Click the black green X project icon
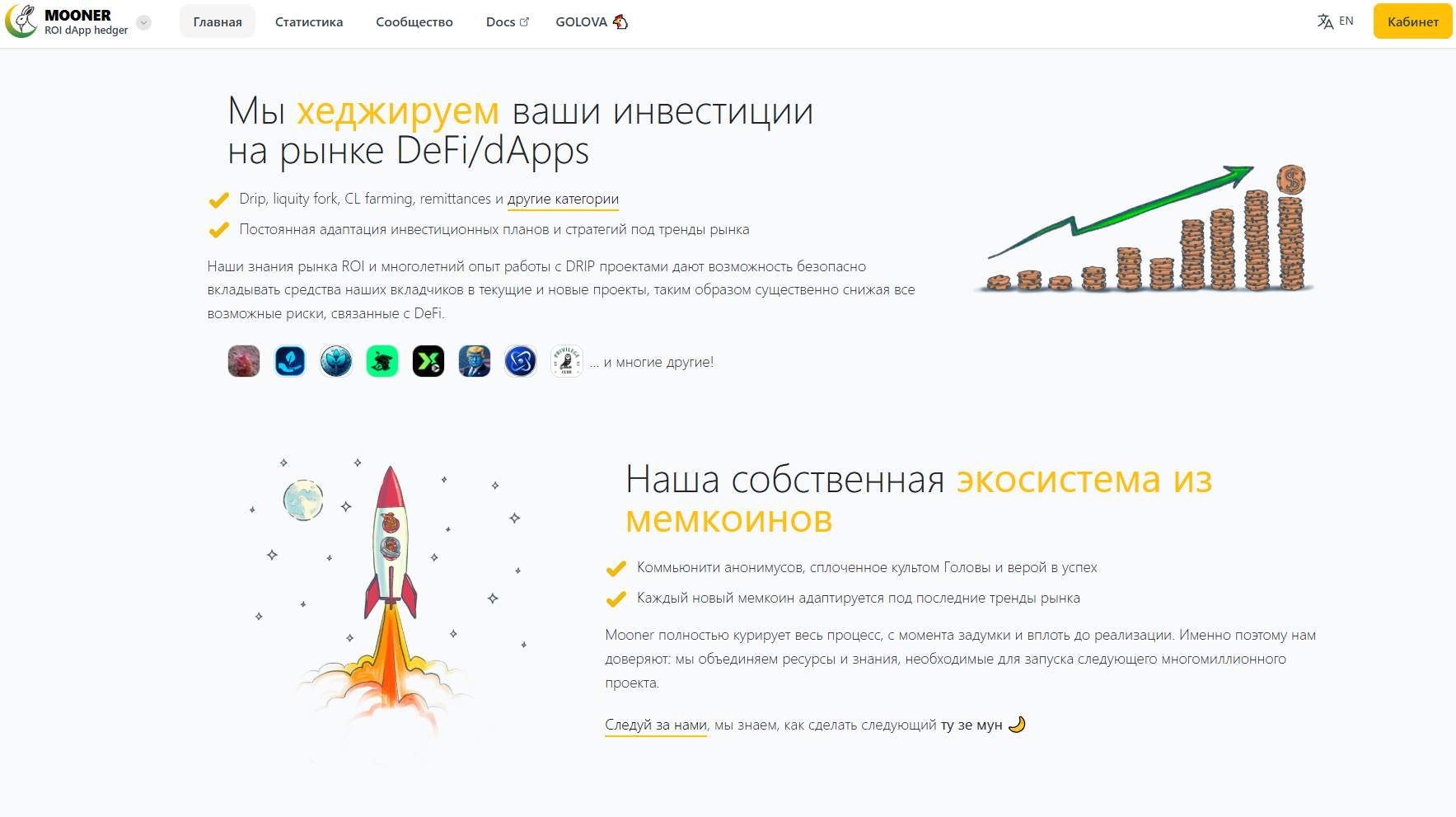1456x817 pixels. pyautogui.click(x=428, y=361)
